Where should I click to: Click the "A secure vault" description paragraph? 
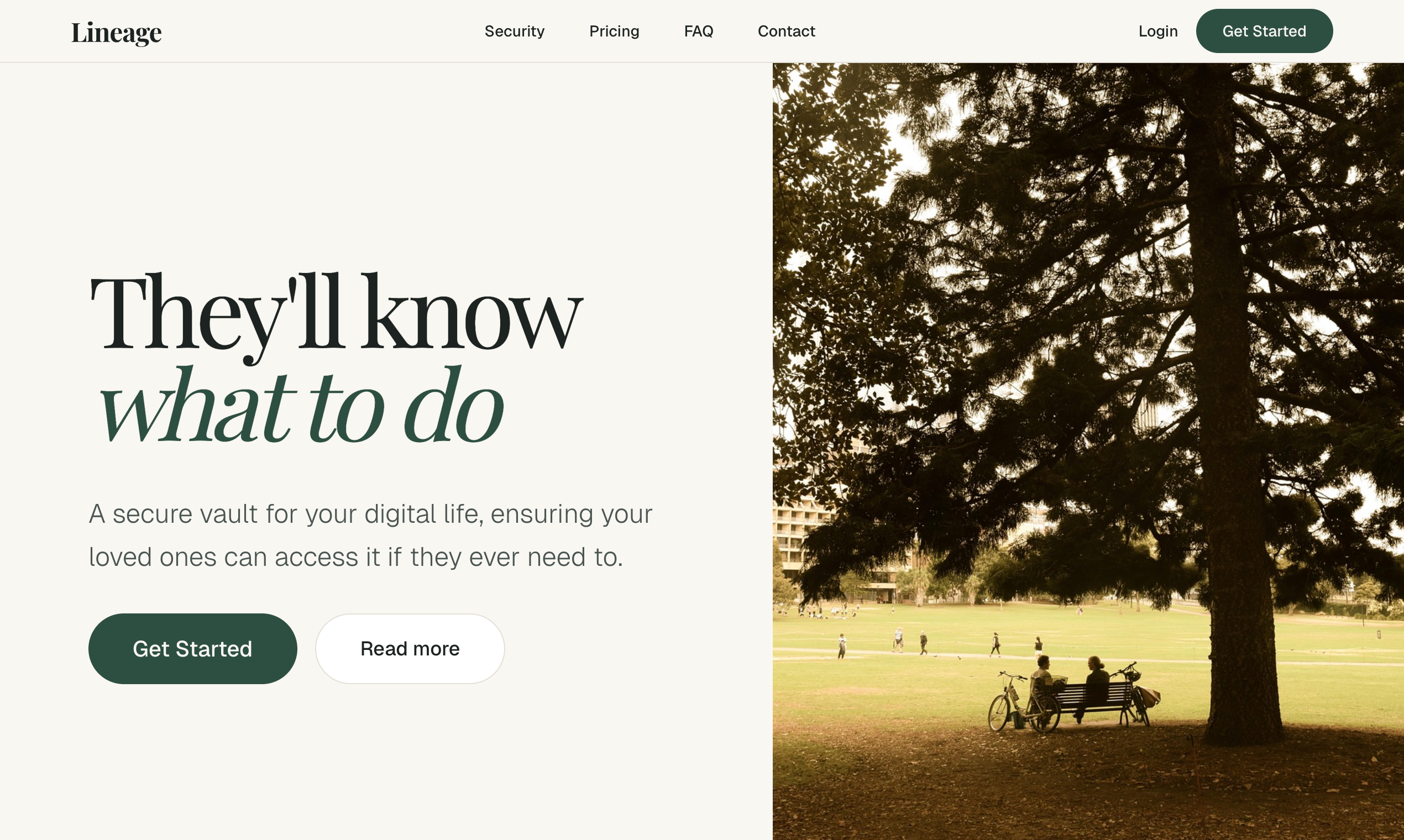pyautogui.click(x=370, y=535)
